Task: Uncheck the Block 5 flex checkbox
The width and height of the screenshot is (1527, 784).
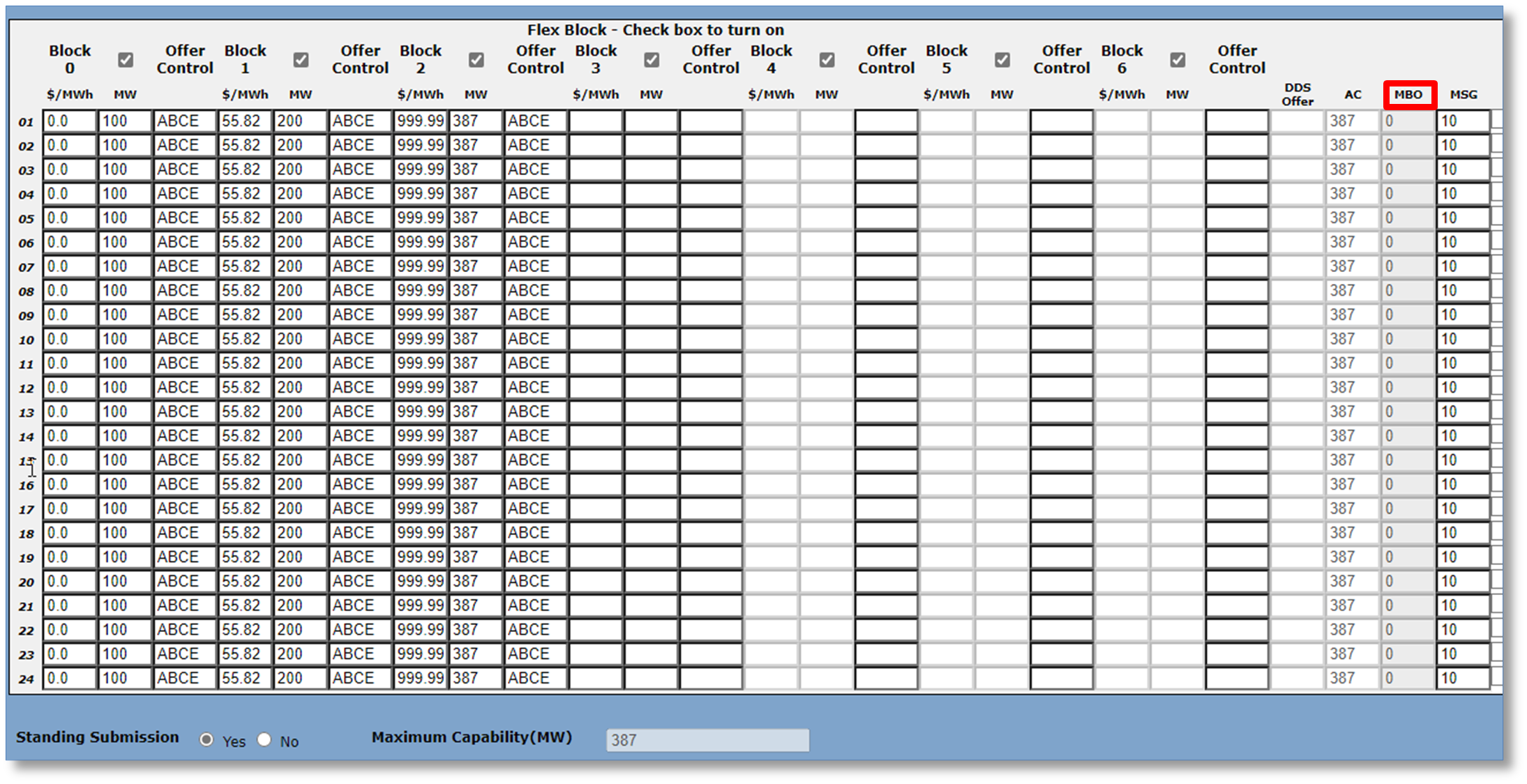Action: [x=1002, y=60]
